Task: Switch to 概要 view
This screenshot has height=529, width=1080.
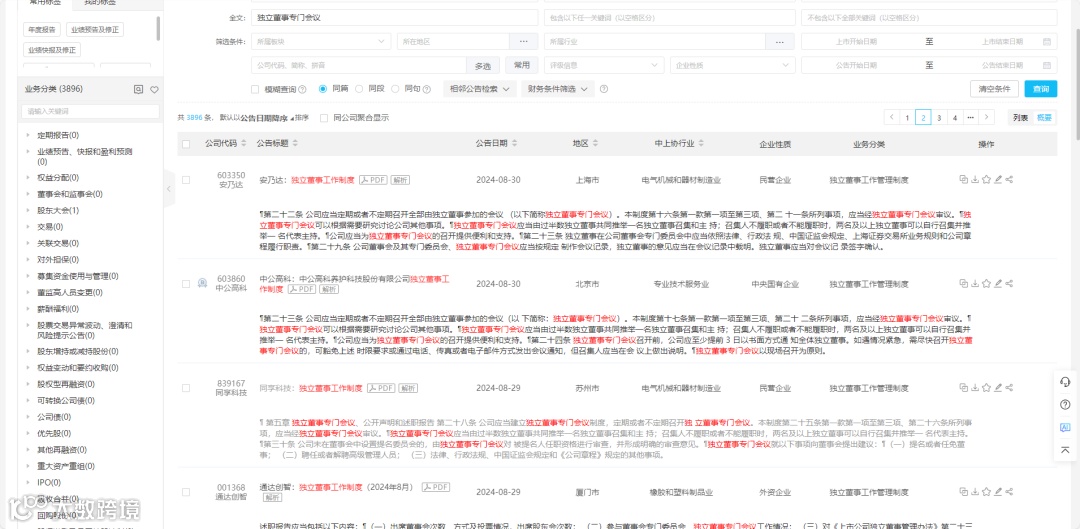Action: point(1044,118)
